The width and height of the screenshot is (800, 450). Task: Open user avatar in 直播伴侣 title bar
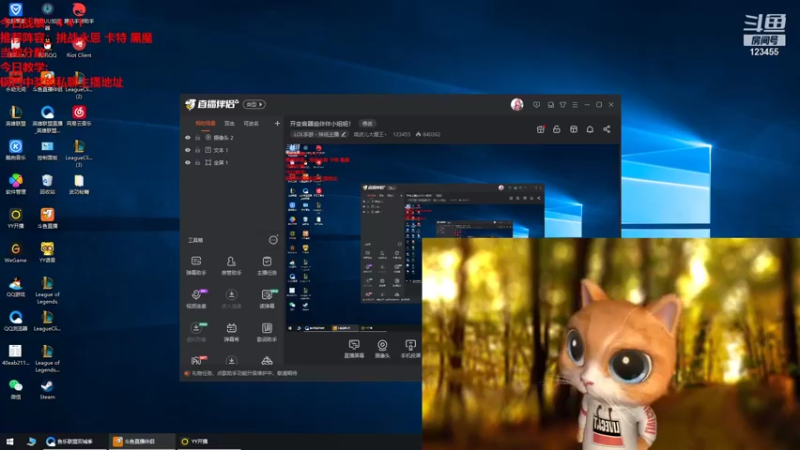[x=517, y=105]
